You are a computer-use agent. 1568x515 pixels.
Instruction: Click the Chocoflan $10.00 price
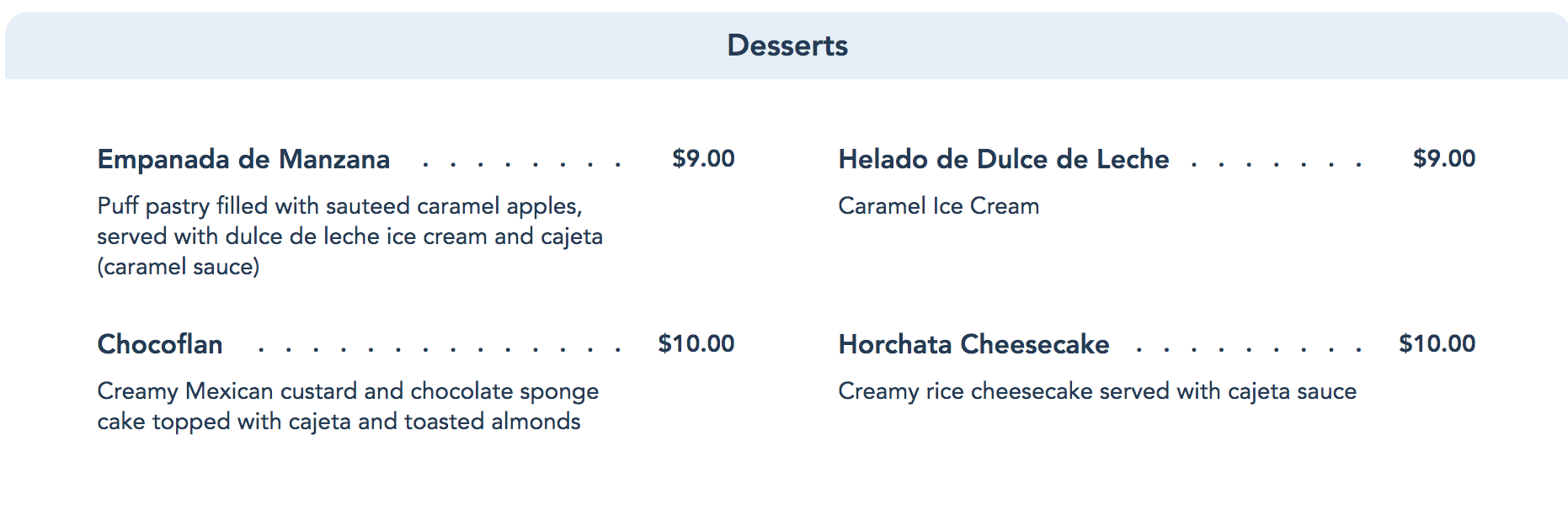click(696, 343)
